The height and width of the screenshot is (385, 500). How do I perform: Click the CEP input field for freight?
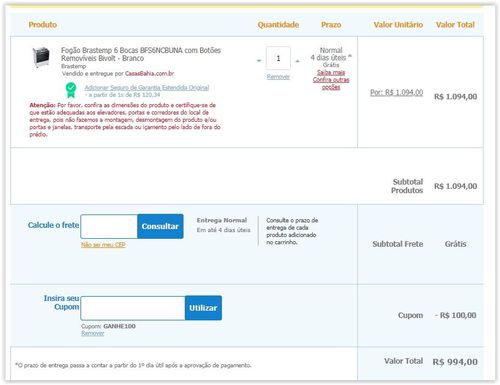click(x=109, y=226)
